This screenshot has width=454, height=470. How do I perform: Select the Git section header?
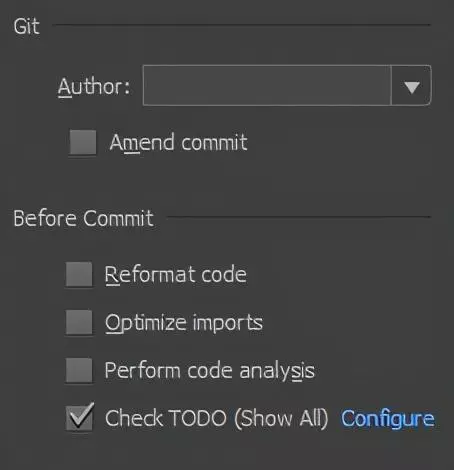pyautogui.click(x=26, y=26)
